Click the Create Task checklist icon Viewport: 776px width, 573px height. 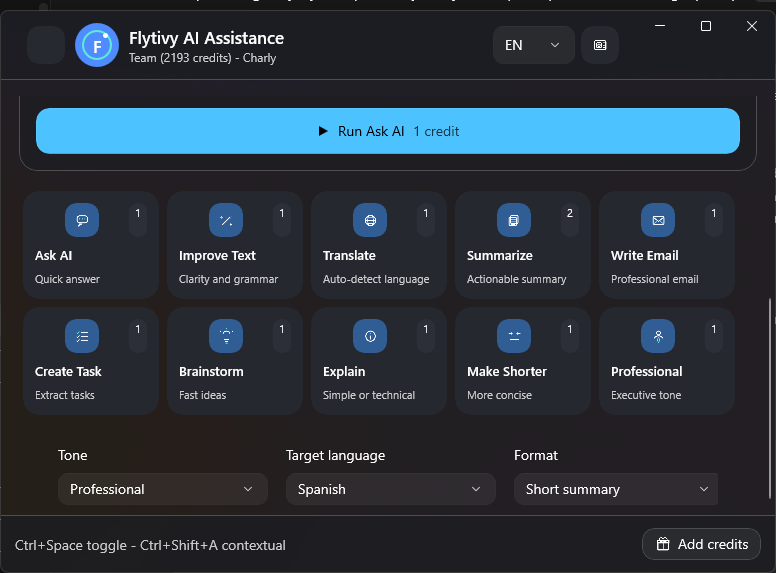82,336
